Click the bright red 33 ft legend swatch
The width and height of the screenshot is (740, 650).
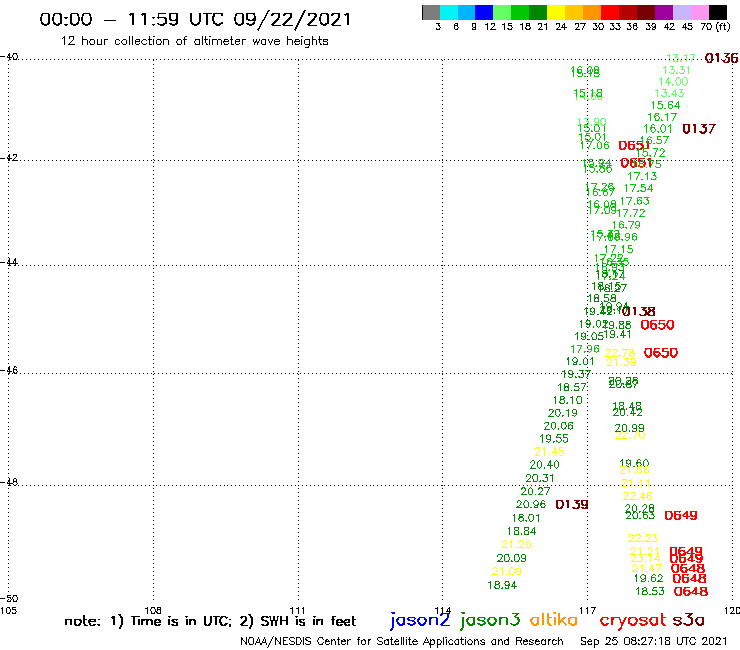pos(609,12)
